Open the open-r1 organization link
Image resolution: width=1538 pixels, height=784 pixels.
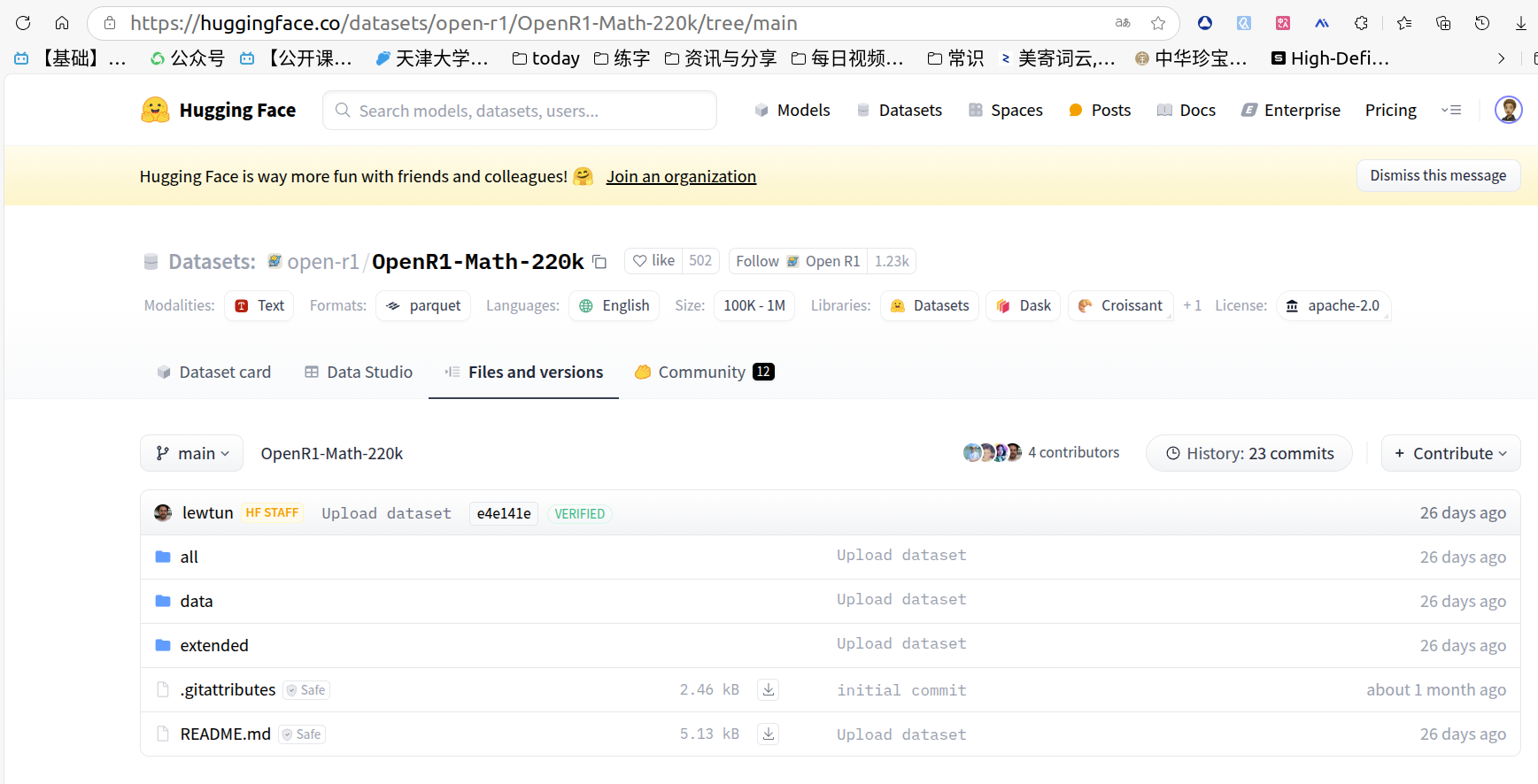[323, 262]
